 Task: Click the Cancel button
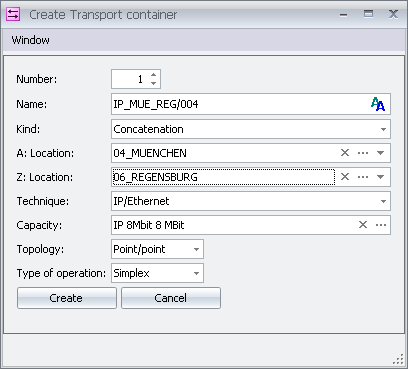pos(171,298)
